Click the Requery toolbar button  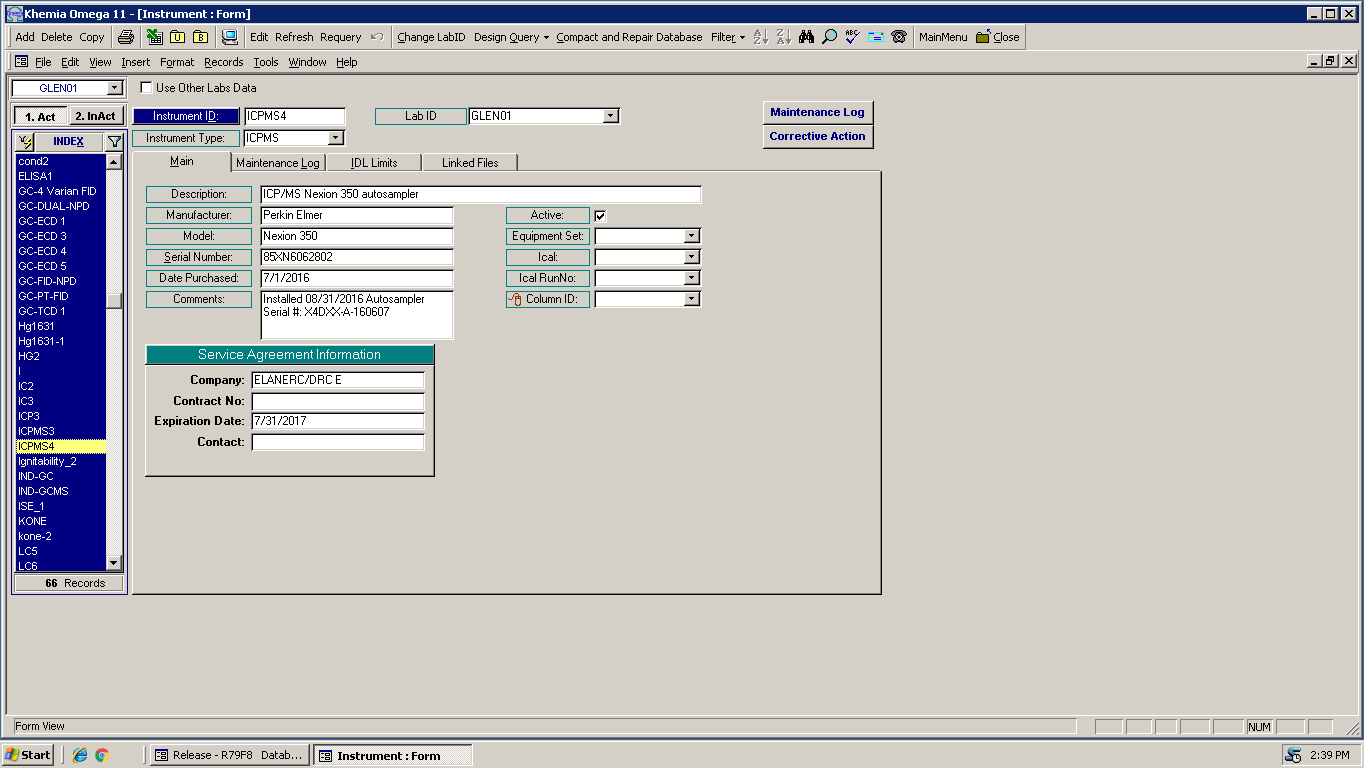pos(340,37)
